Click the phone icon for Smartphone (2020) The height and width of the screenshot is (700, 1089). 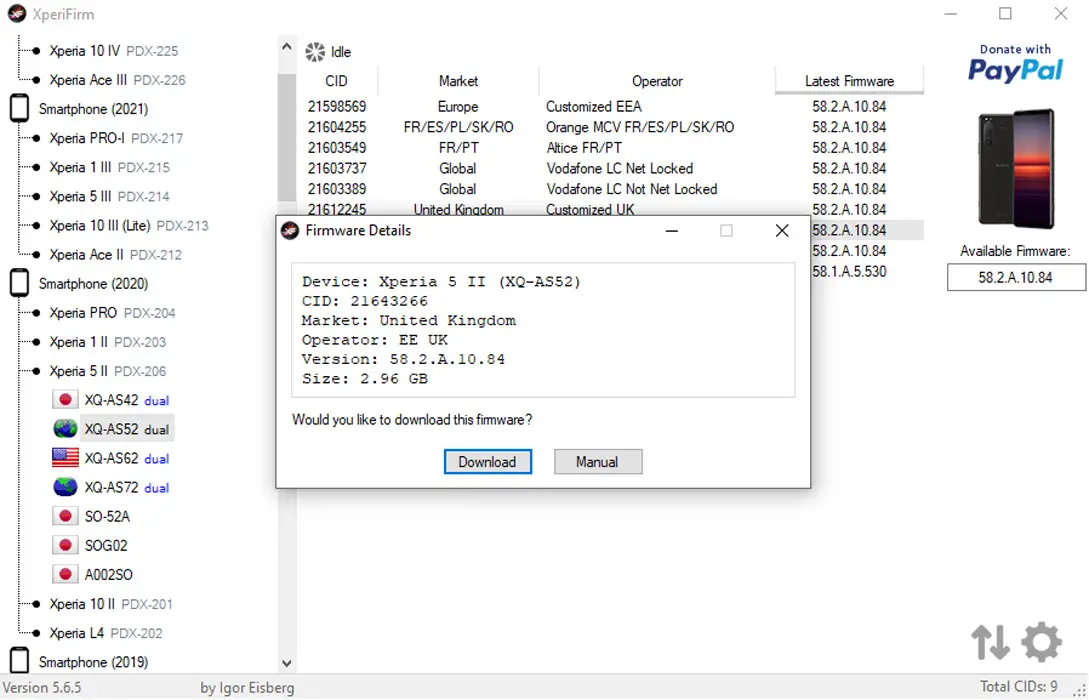[x=19, y=284]
